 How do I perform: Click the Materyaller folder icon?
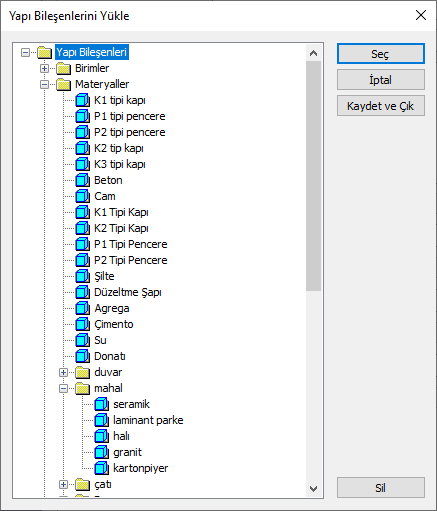click(x=63, y=84)
